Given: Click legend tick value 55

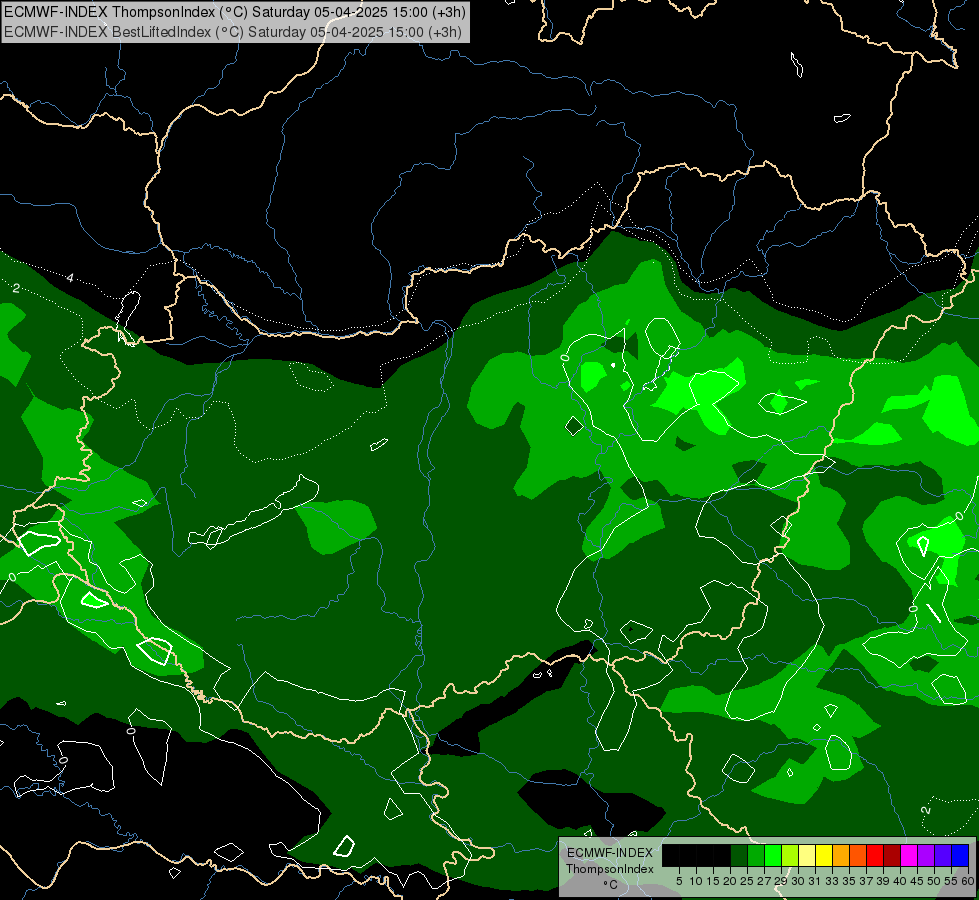Looking at the screenshot, I should 951,881.
